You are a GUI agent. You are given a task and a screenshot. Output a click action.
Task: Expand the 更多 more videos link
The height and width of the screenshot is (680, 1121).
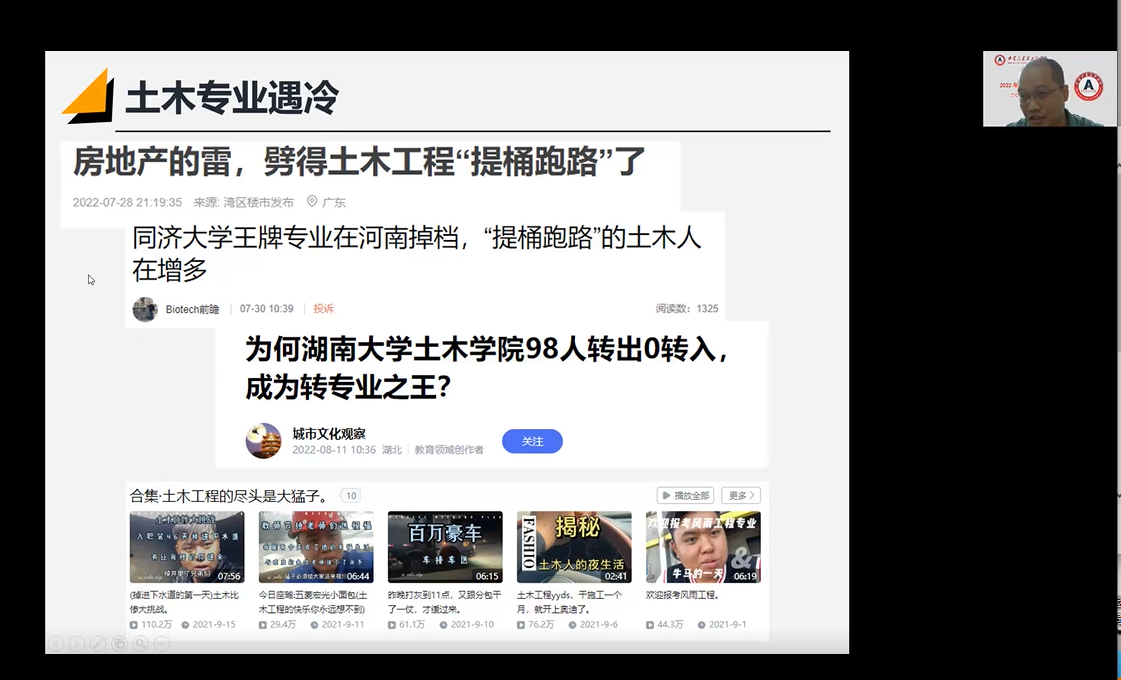click(742, 495)
